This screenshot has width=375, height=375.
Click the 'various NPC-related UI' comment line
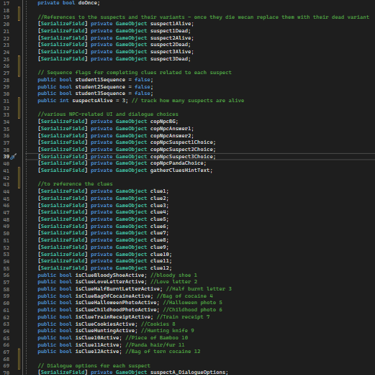[x=108, y=114]
